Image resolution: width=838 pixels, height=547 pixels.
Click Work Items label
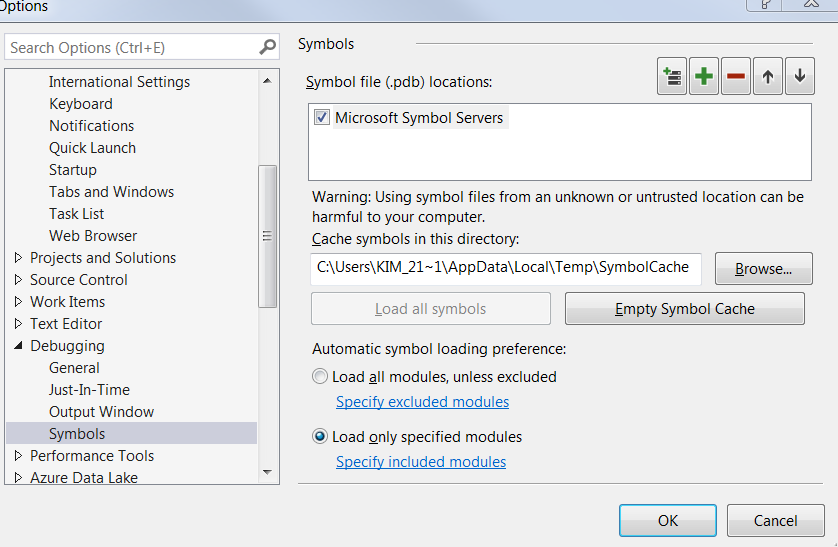pyautogui.click(x=67, y=301)
